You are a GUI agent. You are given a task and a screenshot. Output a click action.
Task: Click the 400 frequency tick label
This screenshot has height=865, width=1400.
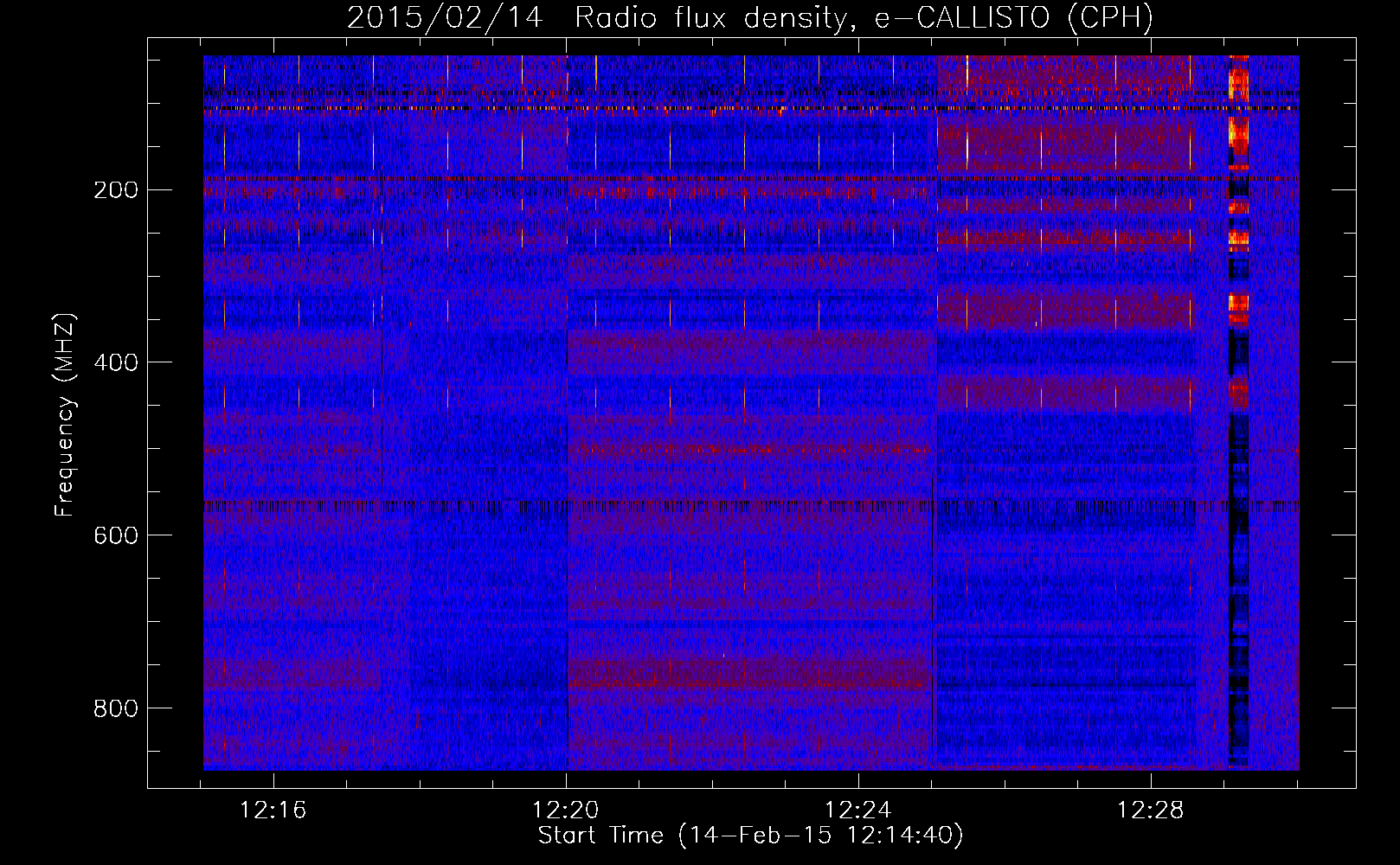116,362
